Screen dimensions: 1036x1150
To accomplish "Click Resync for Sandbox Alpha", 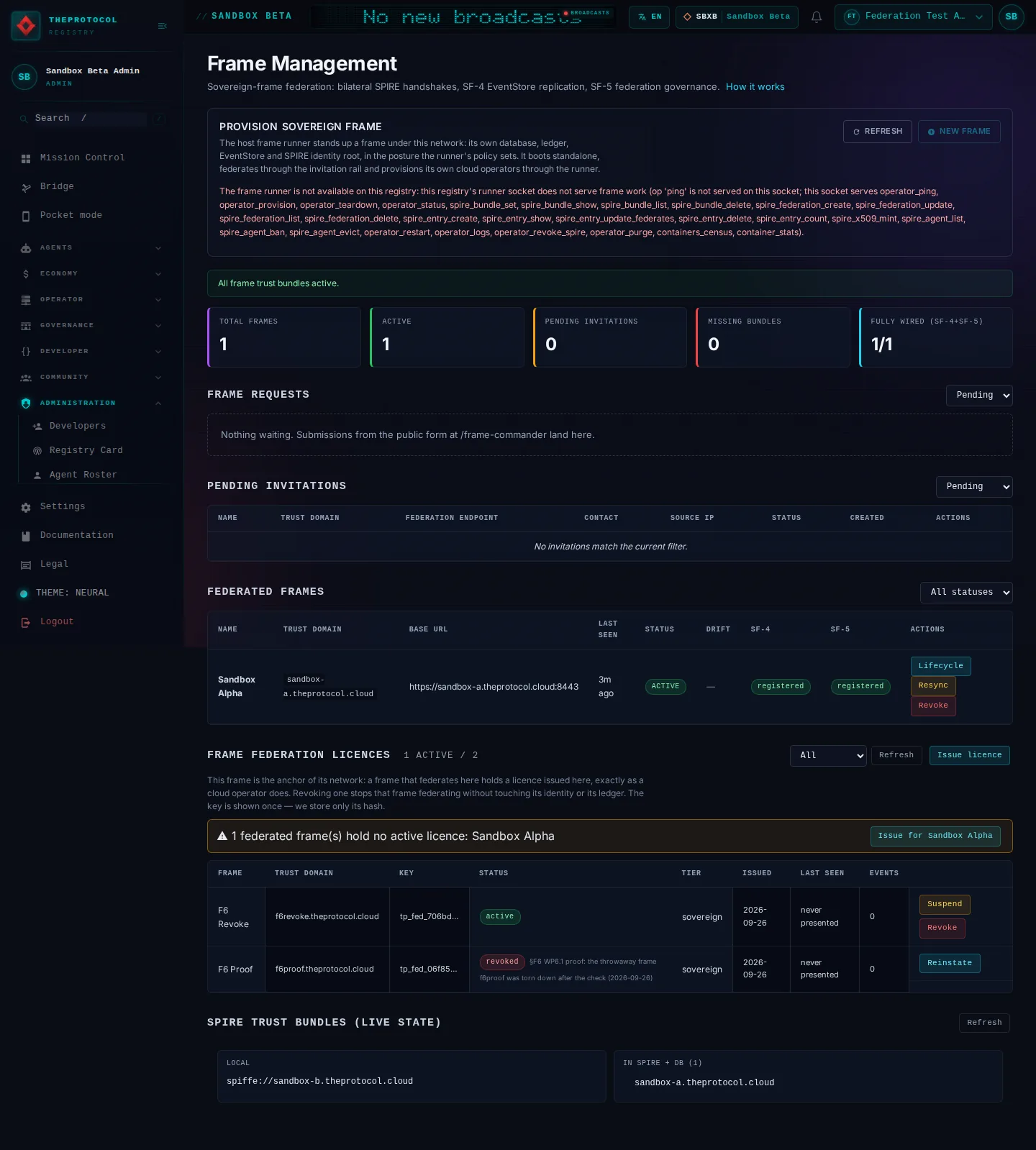I will click(933, 686).
